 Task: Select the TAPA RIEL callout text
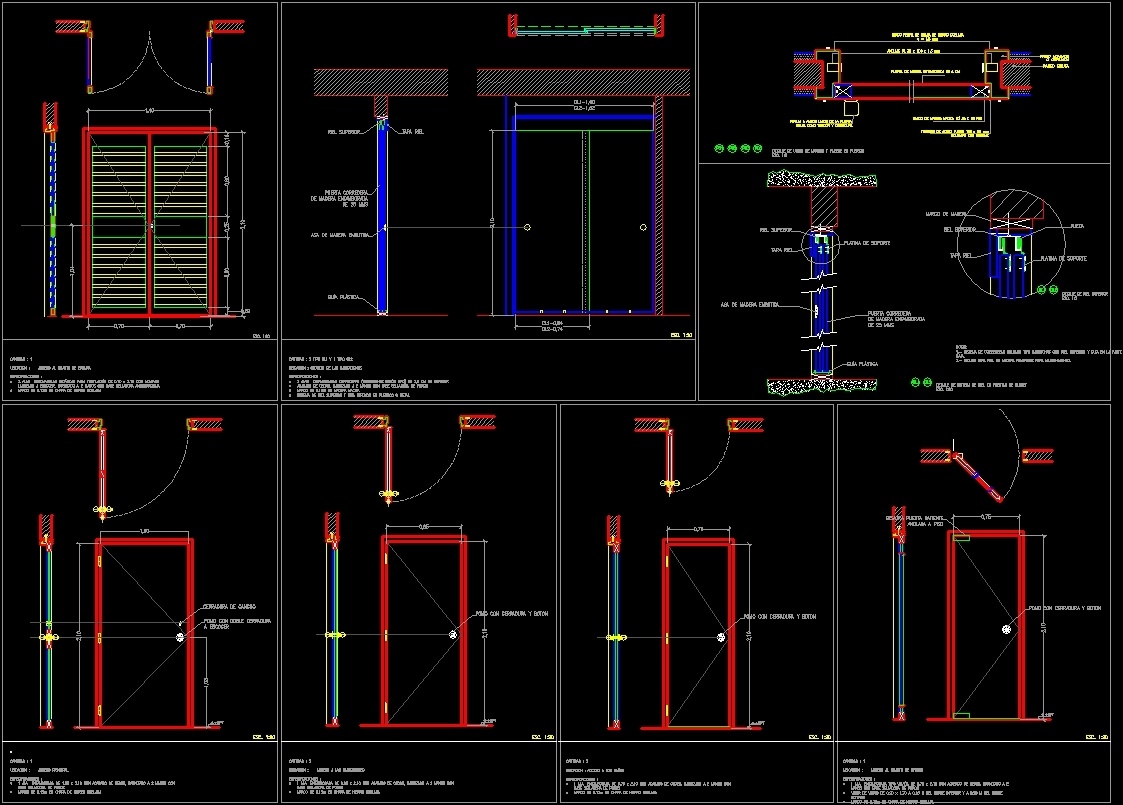tap(412, 131)
